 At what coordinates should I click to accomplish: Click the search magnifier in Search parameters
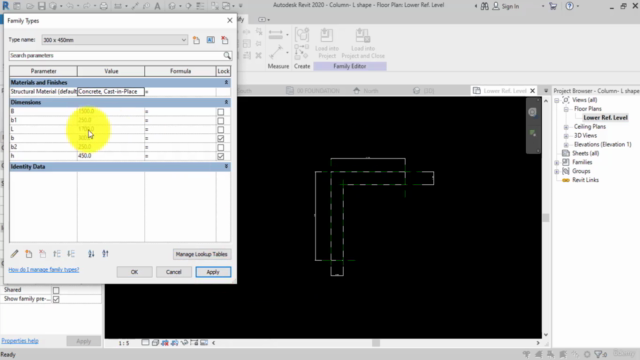pos(227,56)
